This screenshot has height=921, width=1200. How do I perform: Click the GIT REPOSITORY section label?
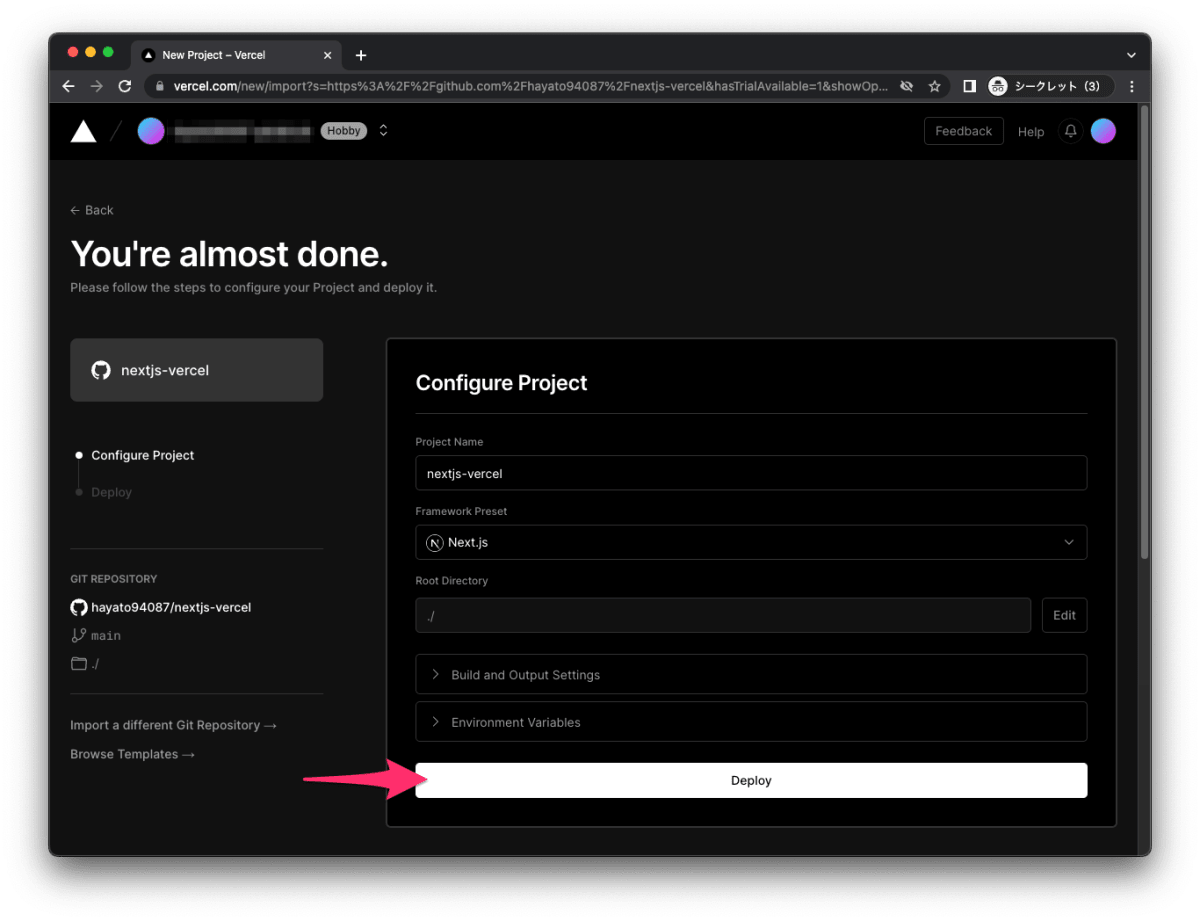pyautogui.click(x=113, y=579)
